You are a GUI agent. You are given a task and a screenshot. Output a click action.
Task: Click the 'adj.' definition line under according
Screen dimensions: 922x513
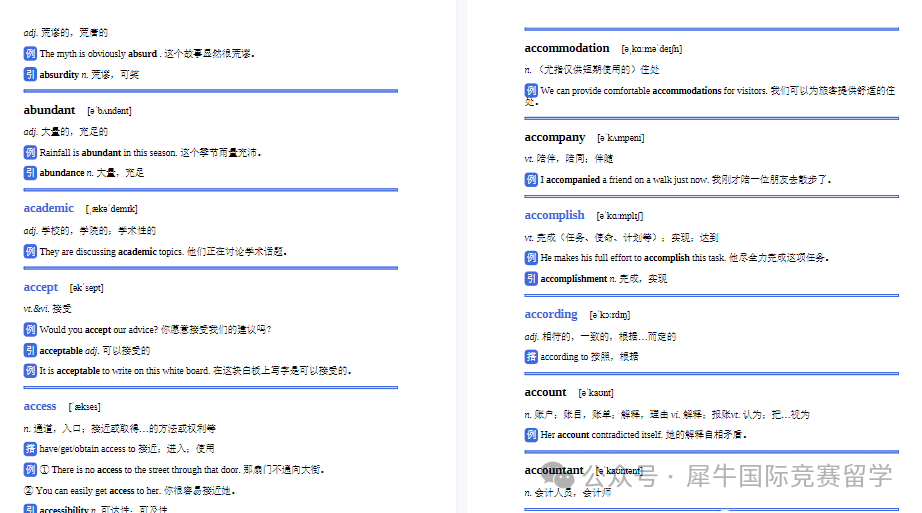600,337
